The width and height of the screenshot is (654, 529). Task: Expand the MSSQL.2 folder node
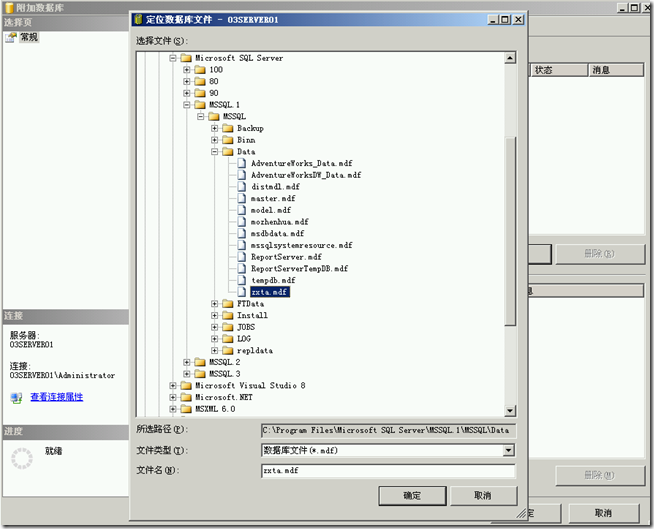click(x=186, y=362)
